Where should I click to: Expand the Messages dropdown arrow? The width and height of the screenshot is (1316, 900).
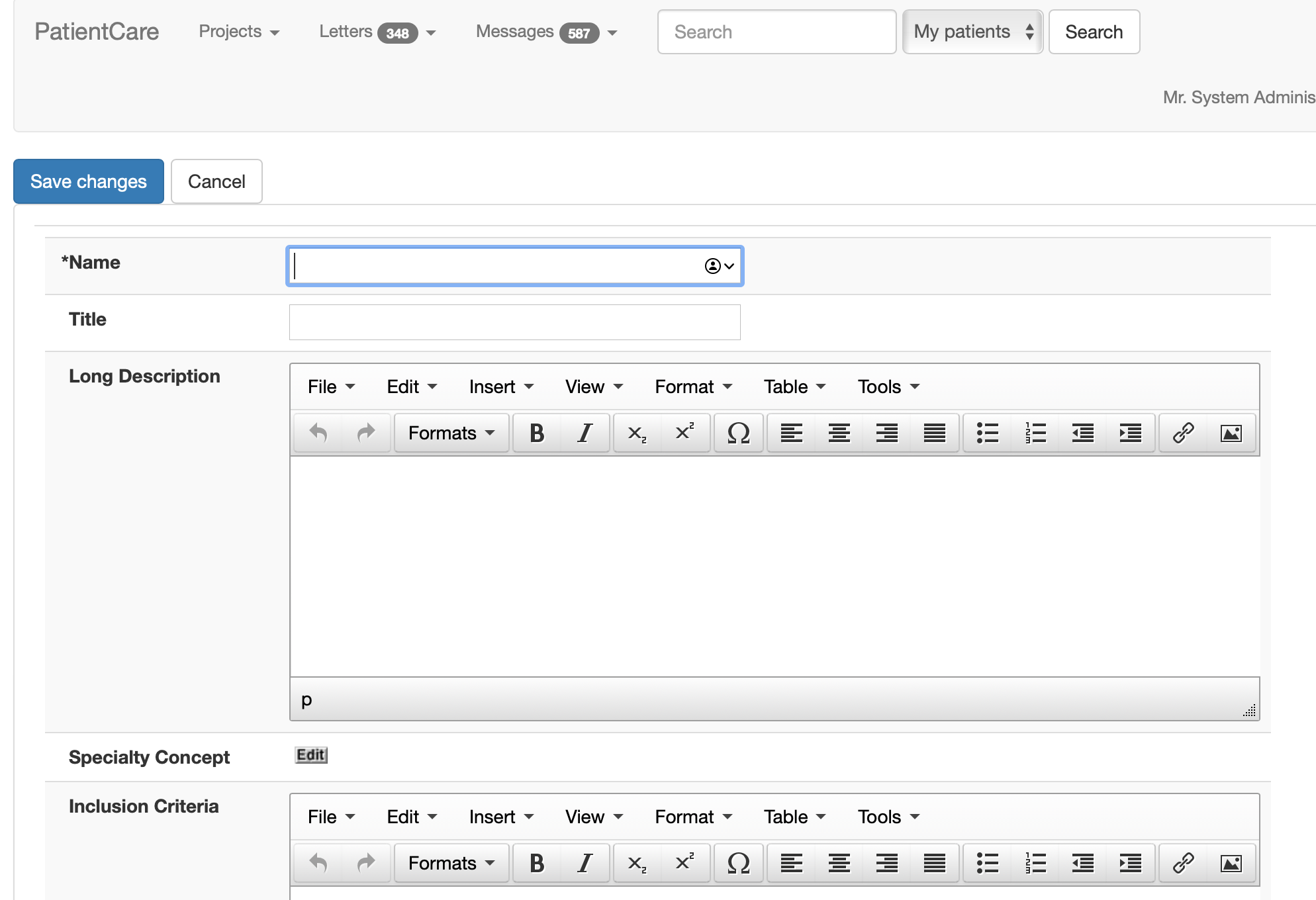(x=612, y=32)
